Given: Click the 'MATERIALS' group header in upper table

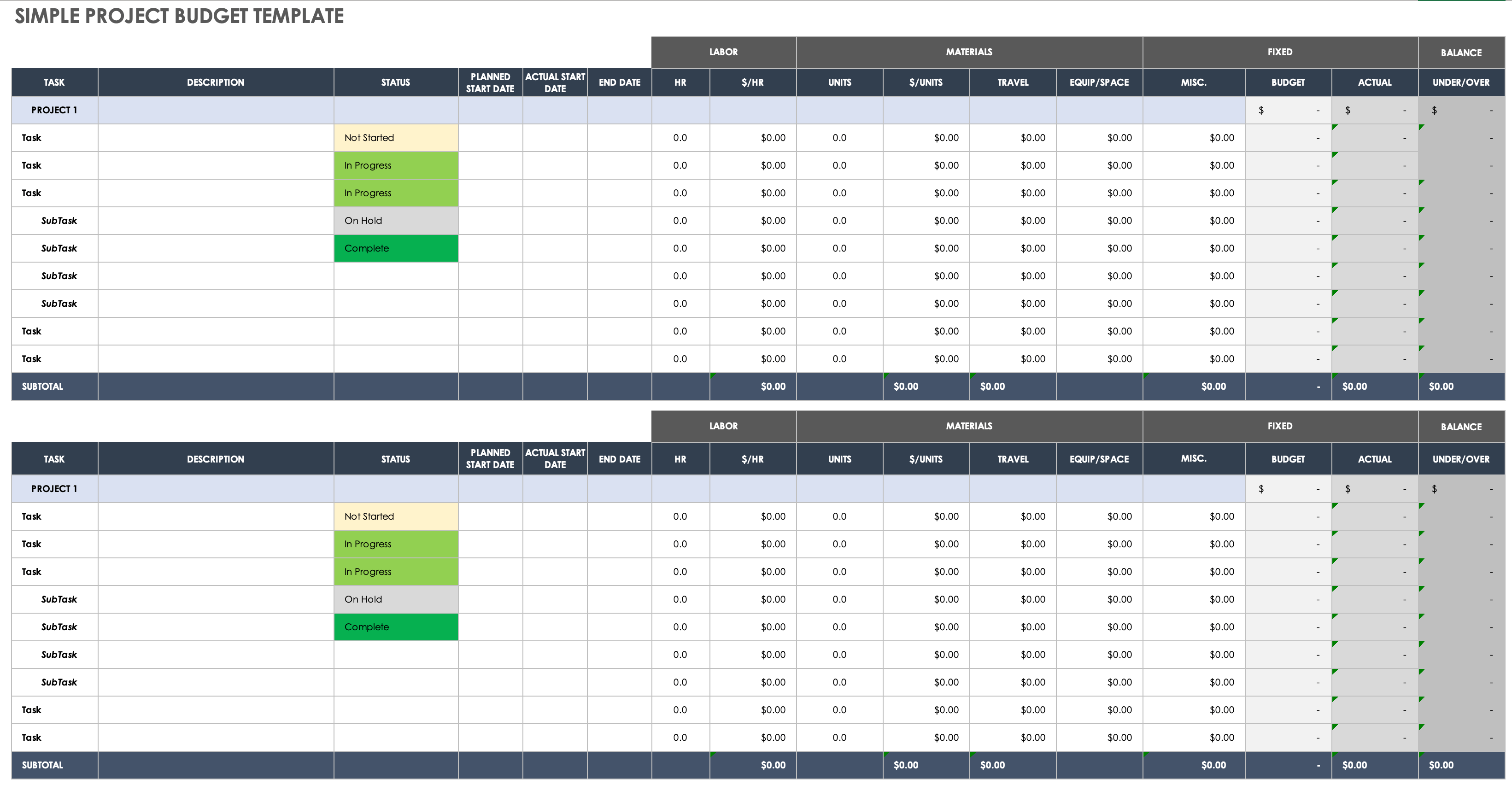Looking at the screenshot, I should [x=969, y=52].
